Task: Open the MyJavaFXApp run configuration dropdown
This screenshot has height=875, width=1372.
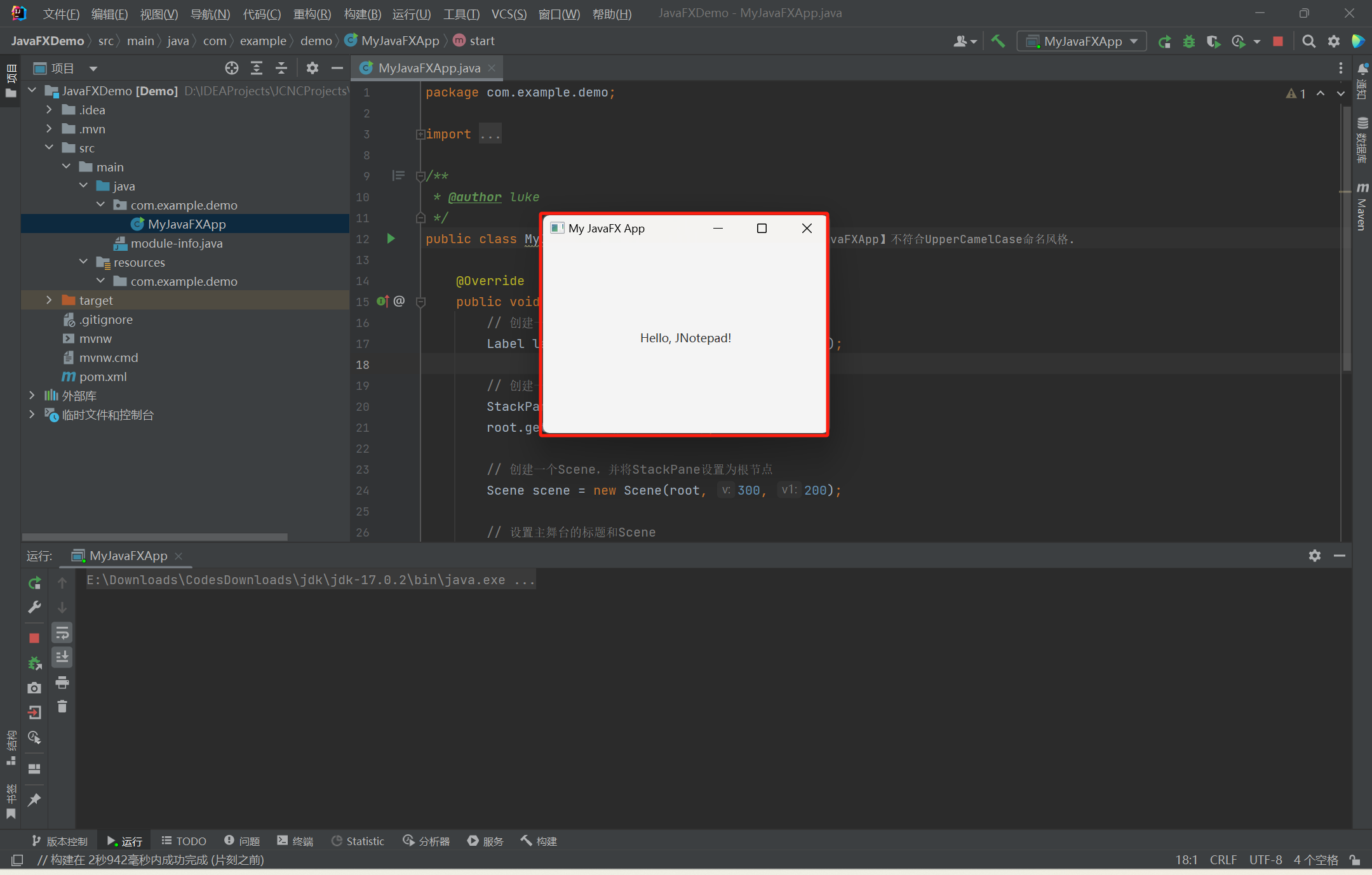Action: (x=1082, y=41)
